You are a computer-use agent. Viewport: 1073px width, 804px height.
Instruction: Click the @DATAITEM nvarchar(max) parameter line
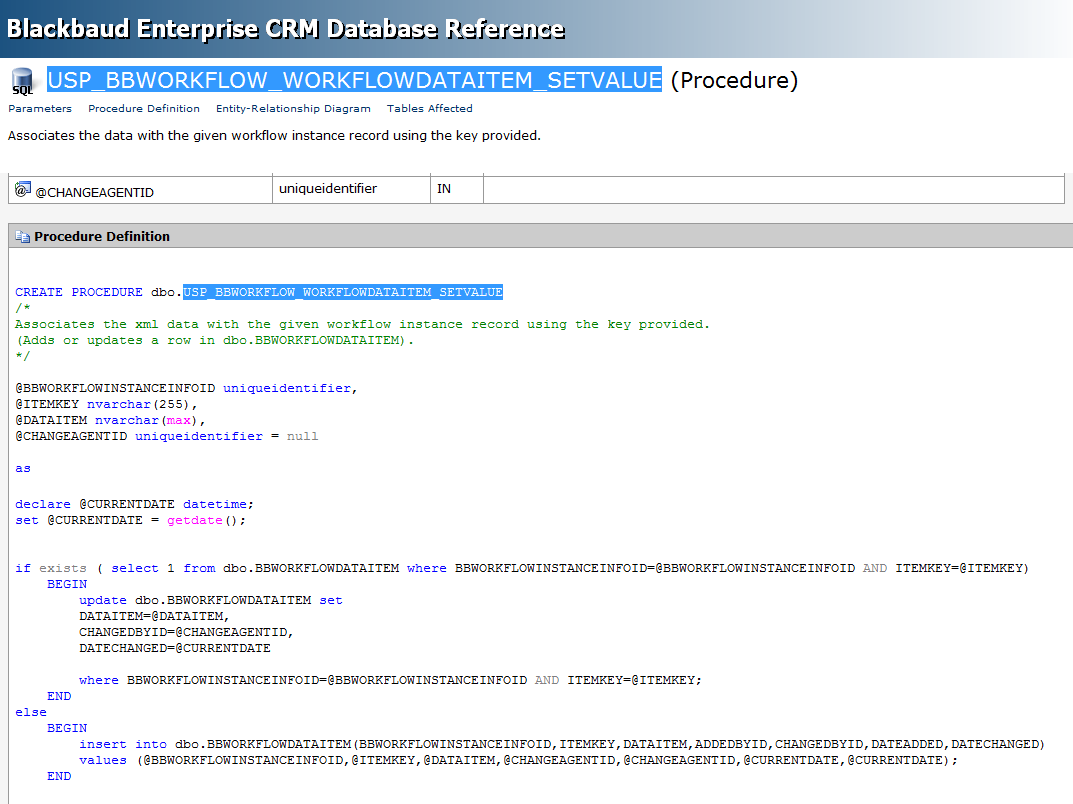[110, 420]
